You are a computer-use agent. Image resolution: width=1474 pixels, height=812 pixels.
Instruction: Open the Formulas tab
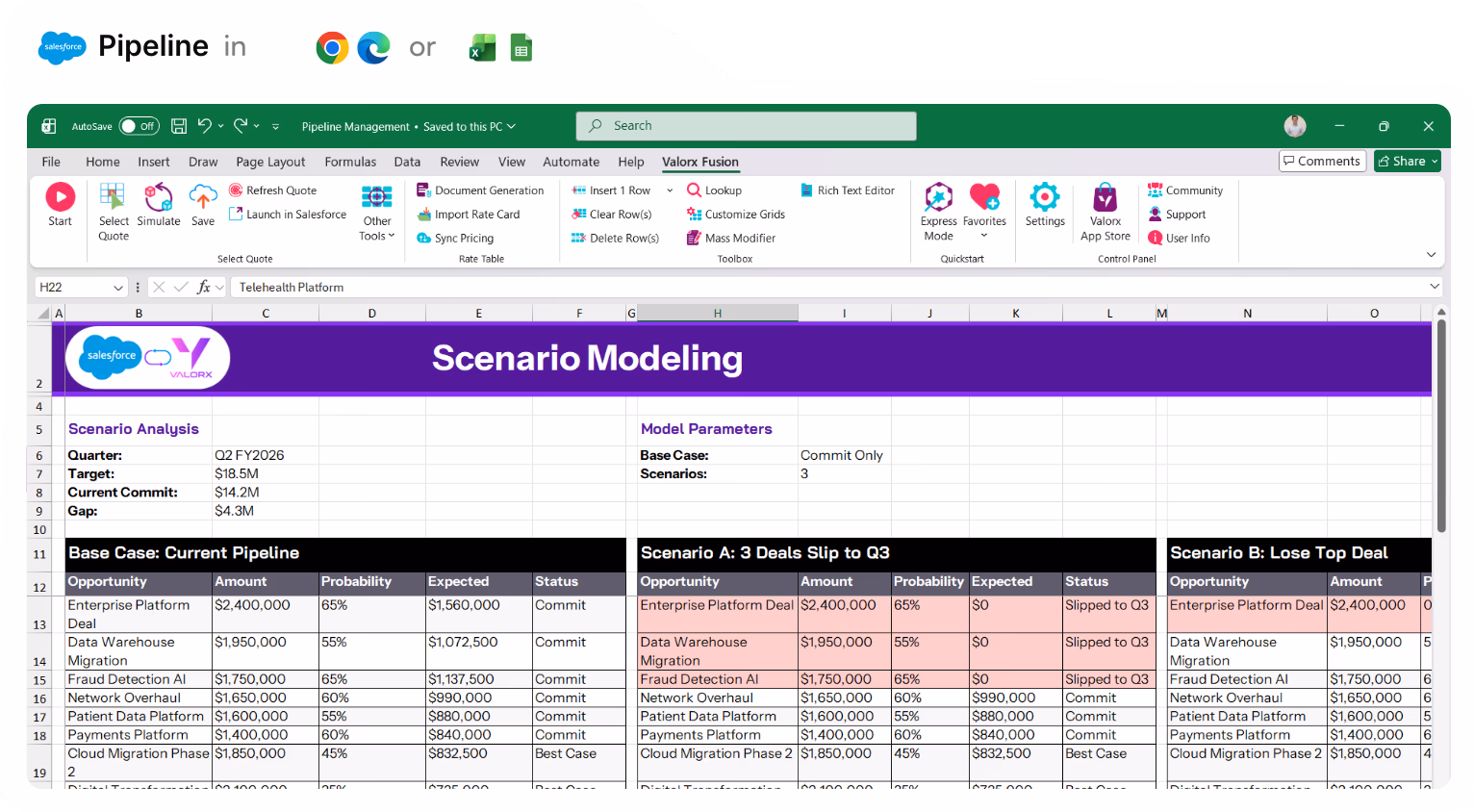click(350, 162)
